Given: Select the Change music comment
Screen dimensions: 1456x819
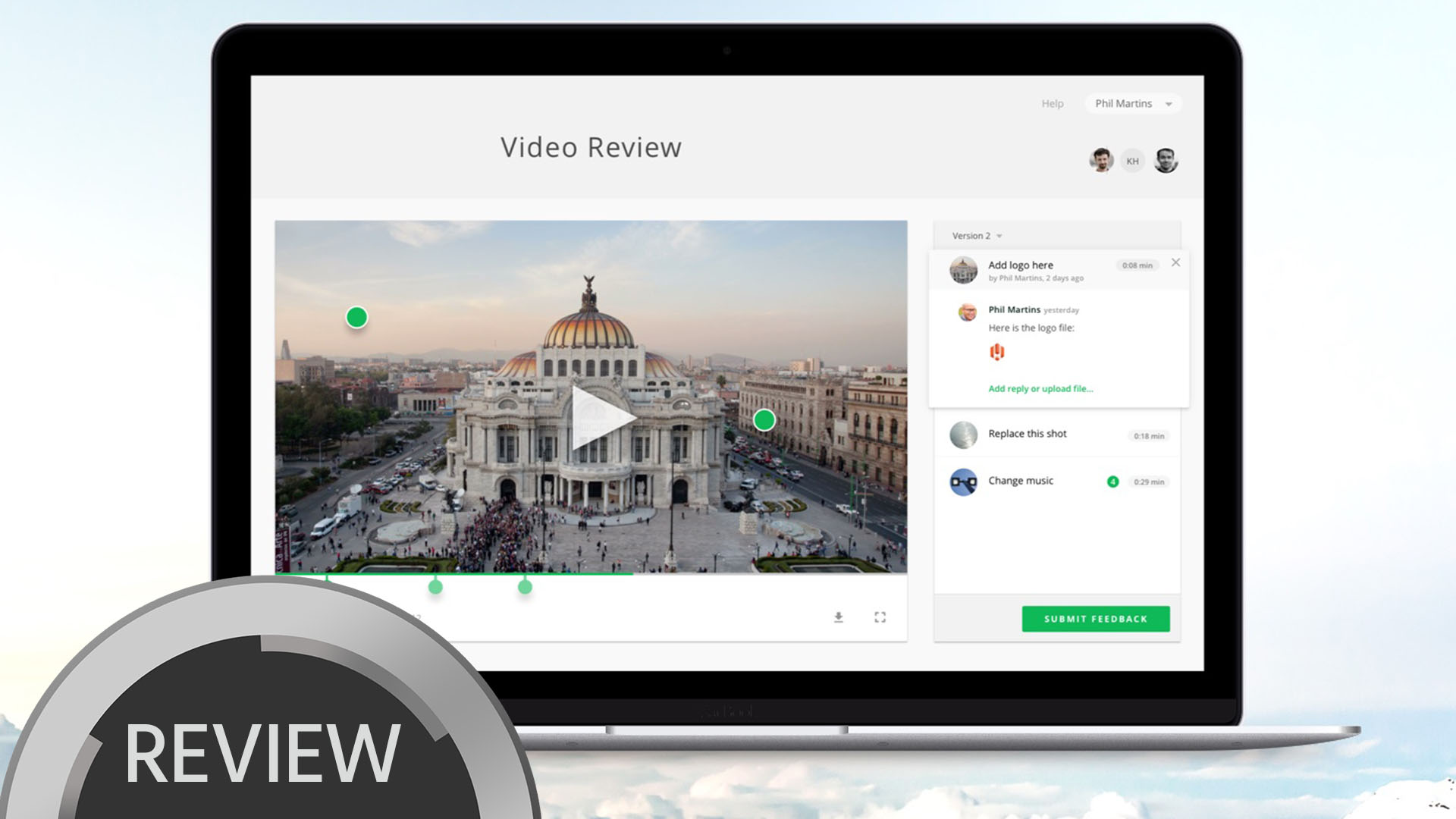Looking at the screenshot, I should [x=1057, y=482].
